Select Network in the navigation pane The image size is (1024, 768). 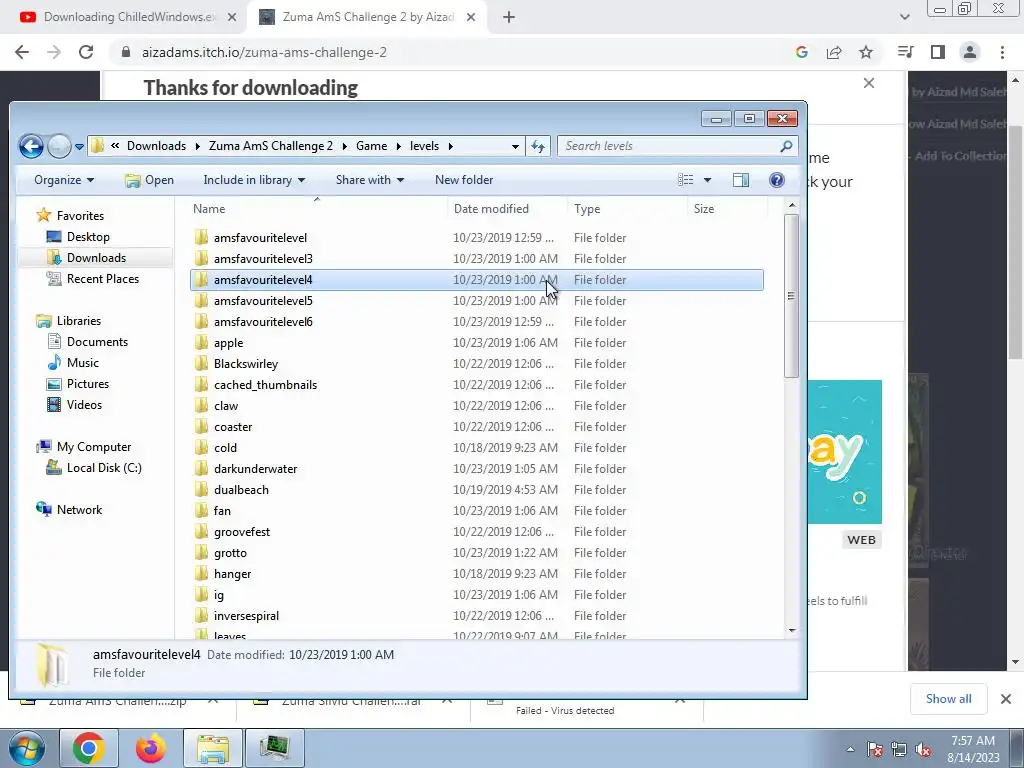(79, 510)
